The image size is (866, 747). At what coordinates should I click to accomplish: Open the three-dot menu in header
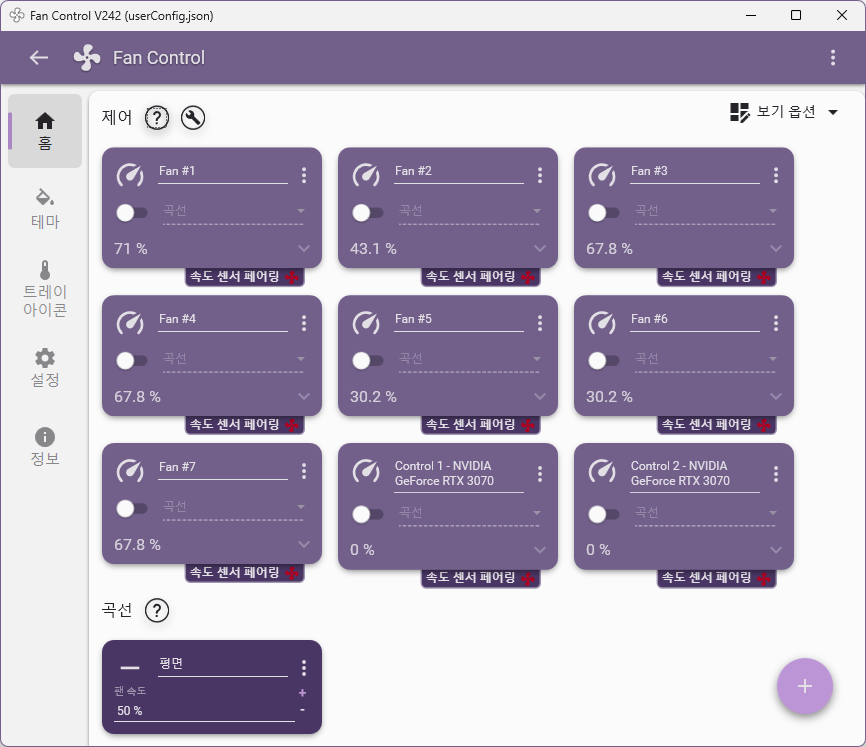833,58
